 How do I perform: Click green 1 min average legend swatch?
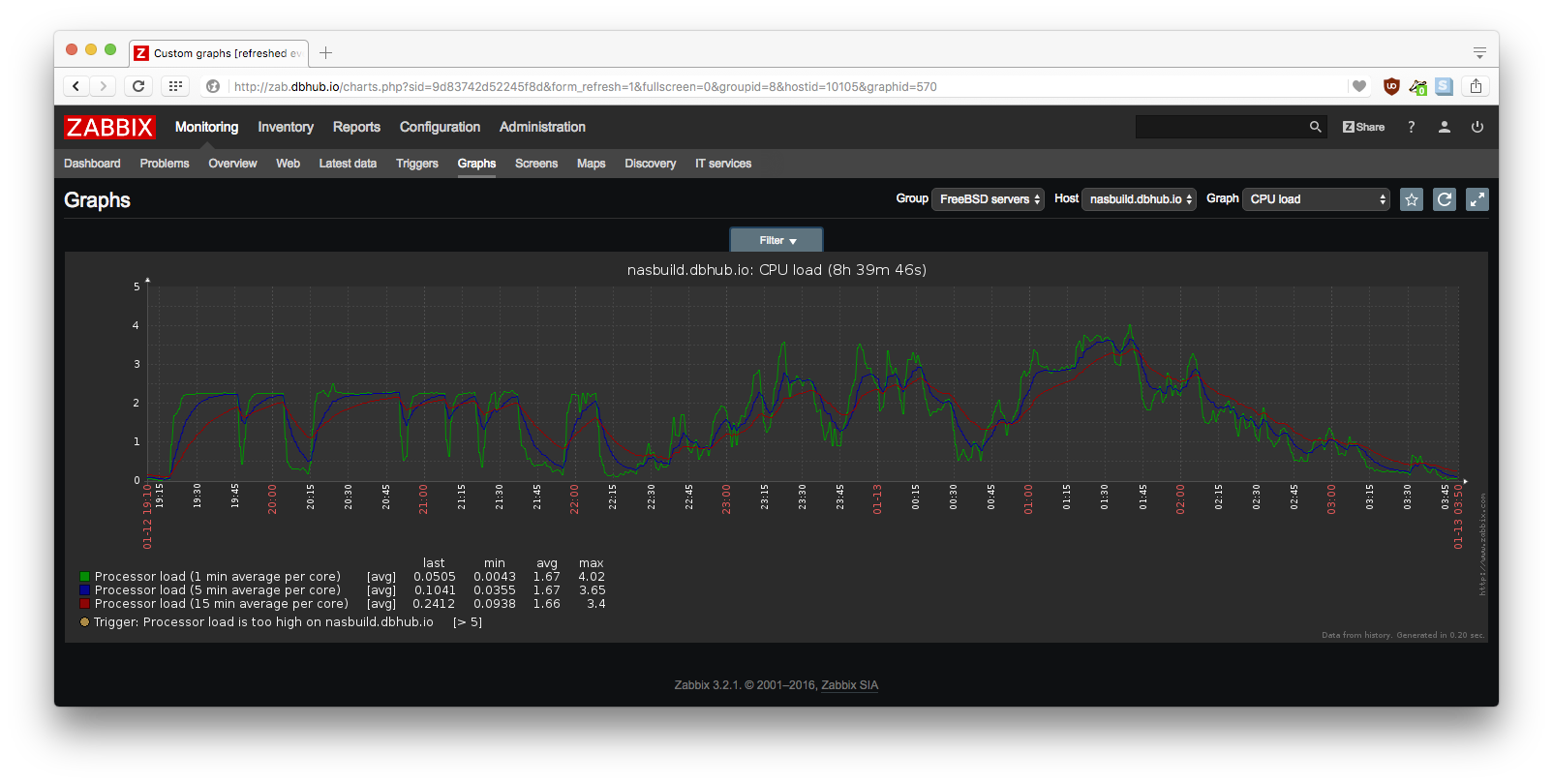(85, 577)
